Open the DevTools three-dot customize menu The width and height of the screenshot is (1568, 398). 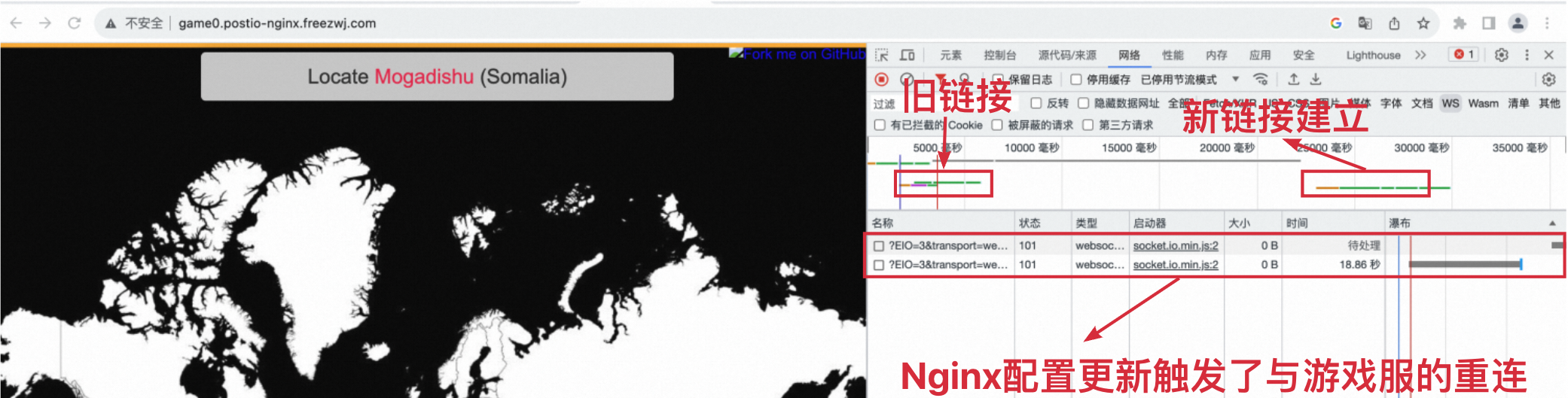click(x=1527, y=55)
